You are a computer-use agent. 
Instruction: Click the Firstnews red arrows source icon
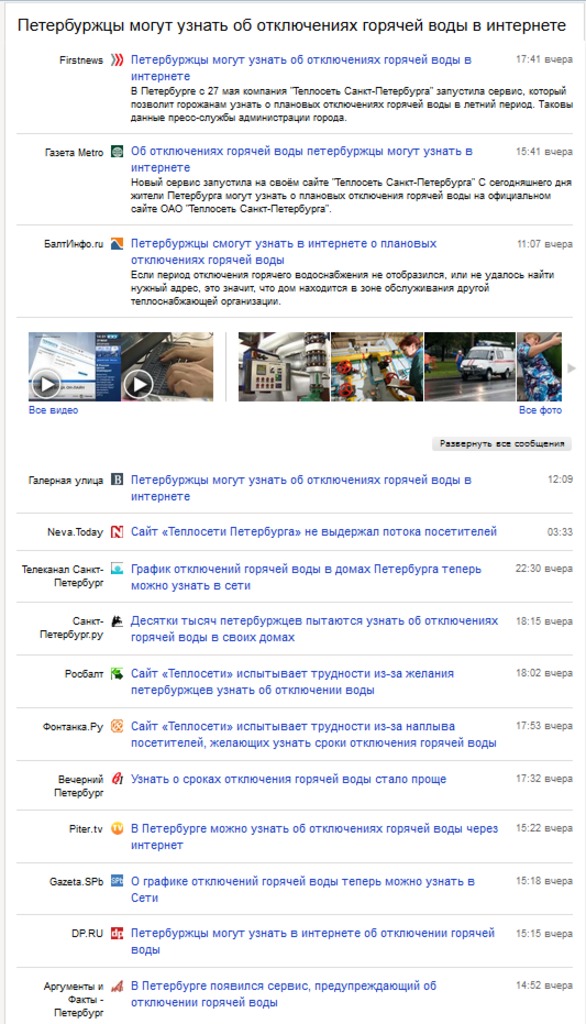pyautogui.click(x=117, y=60)
